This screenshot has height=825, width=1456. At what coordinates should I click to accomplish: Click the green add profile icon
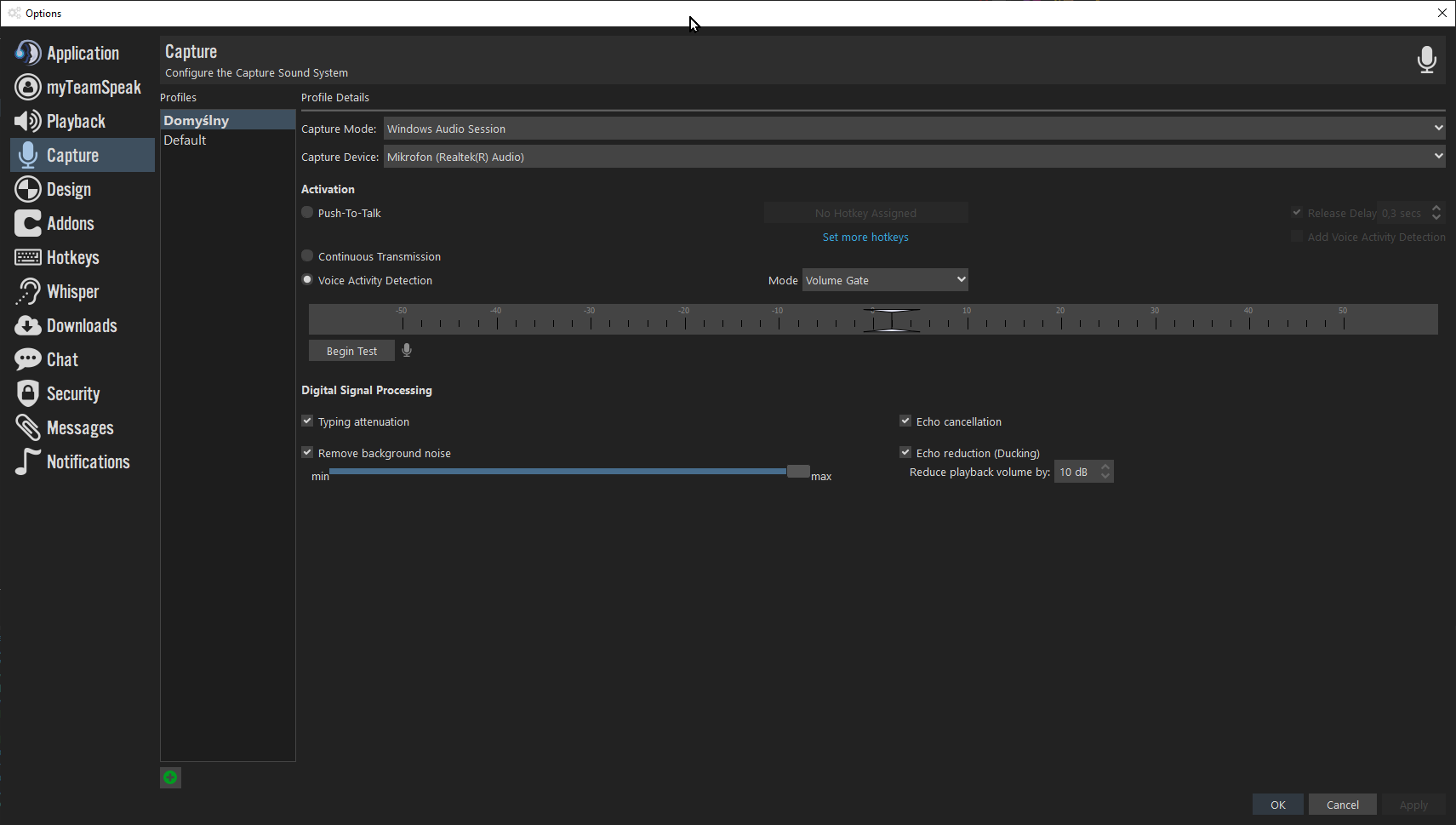point(170,777)
